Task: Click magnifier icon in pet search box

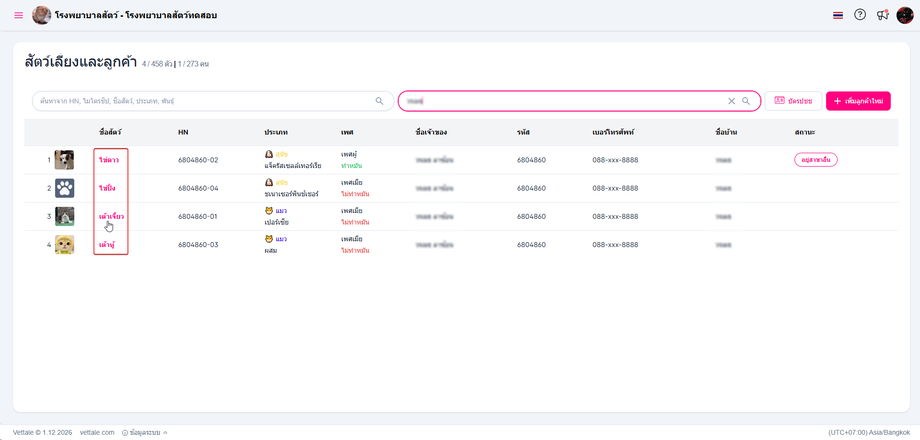Action: pos(380,101)
